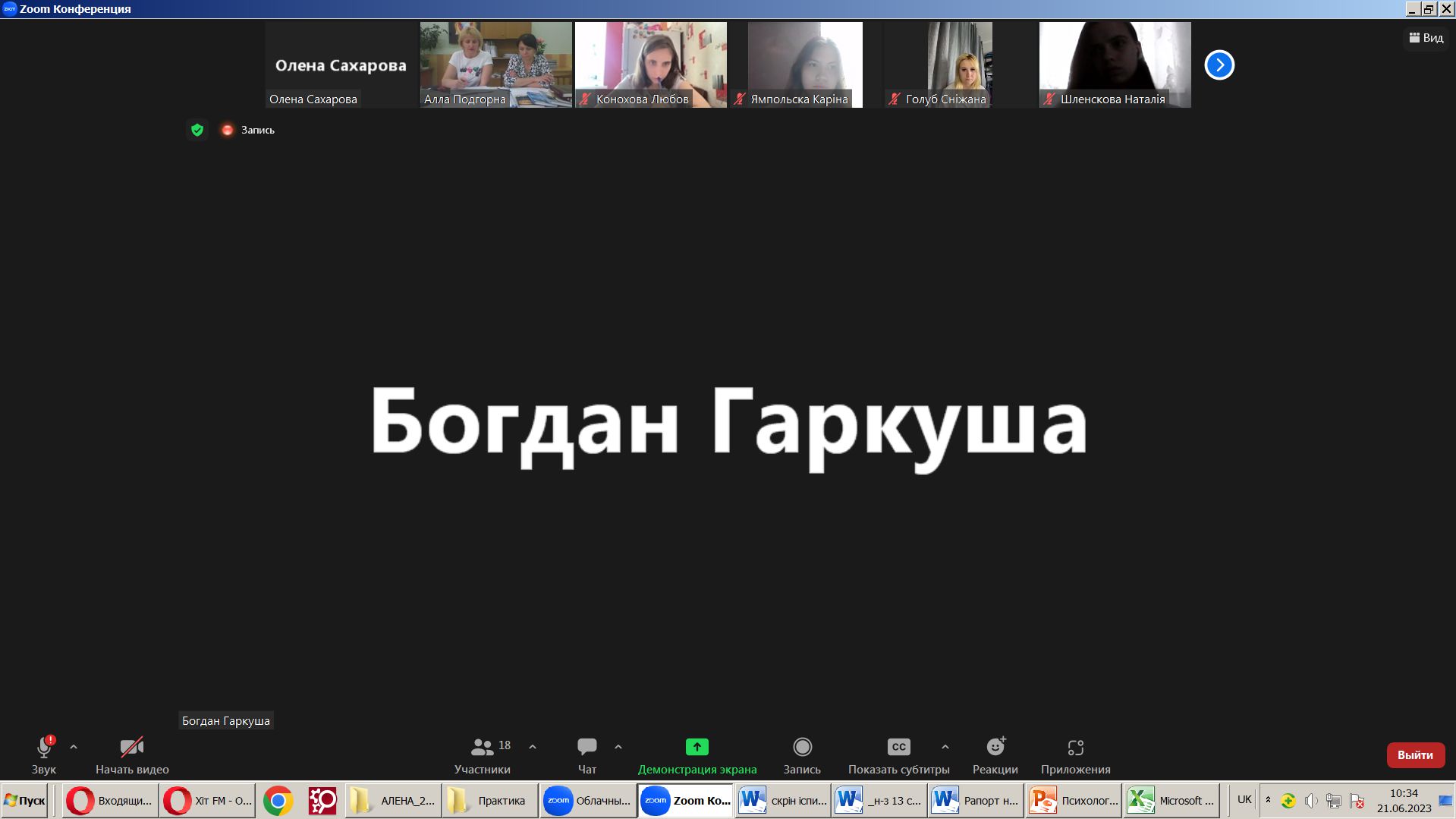Expand the participants options chevron
1456x819 pixels.
point(533,747)
